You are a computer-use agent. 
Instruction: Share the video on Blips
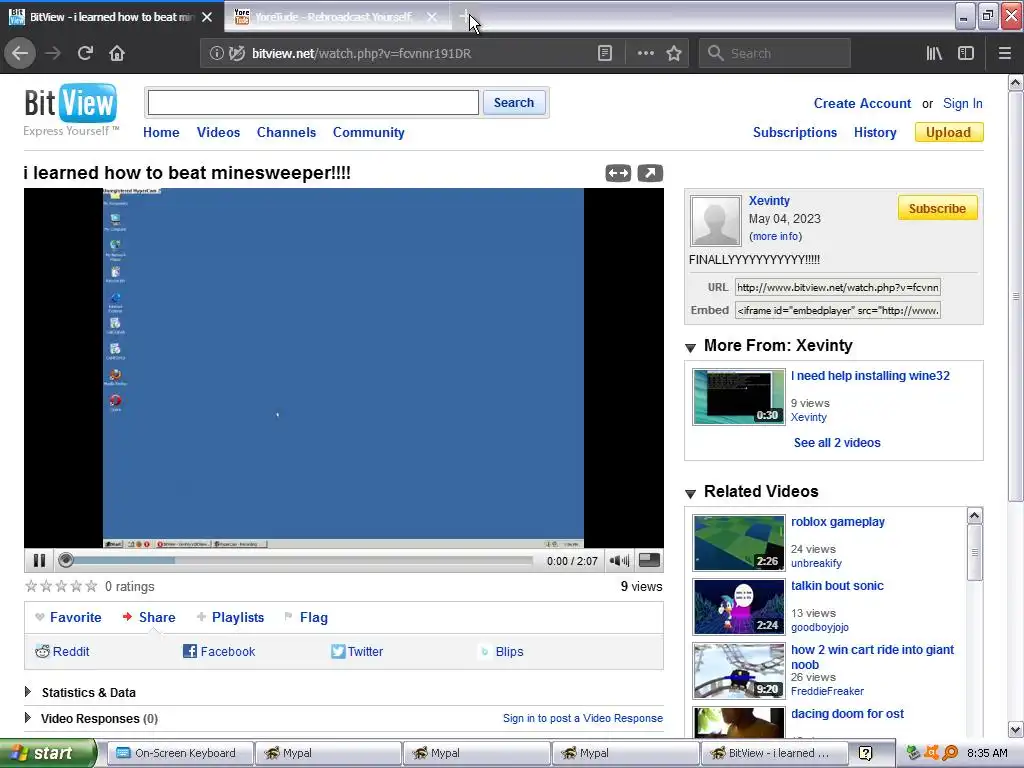501,651
